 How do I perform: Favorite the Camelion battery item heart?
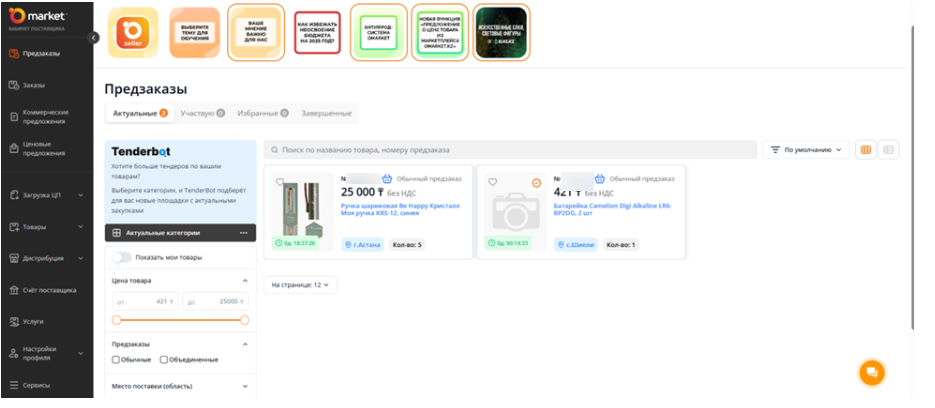(493, 182)
